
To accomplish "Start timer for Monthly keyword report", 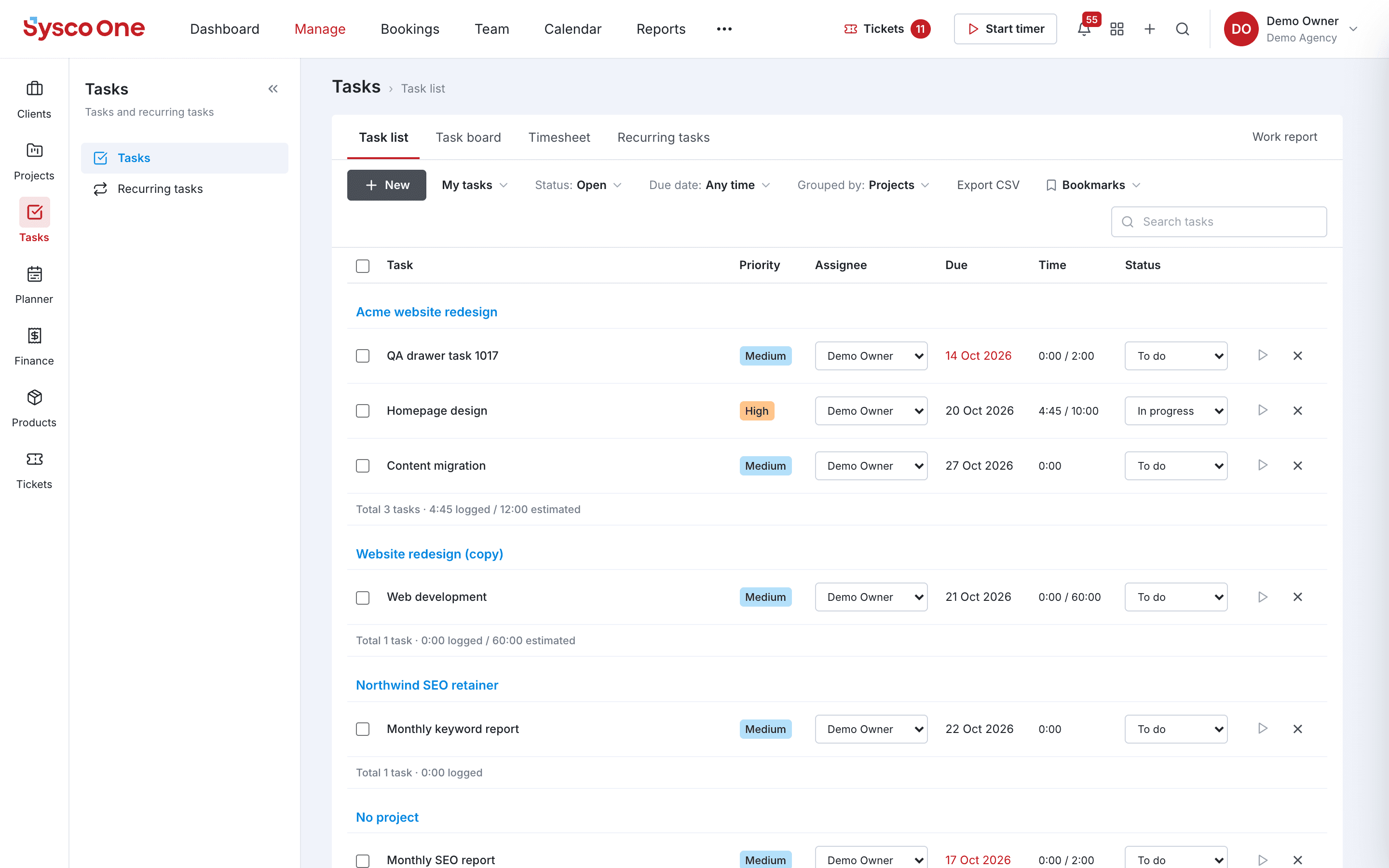I will point(1262,729).
